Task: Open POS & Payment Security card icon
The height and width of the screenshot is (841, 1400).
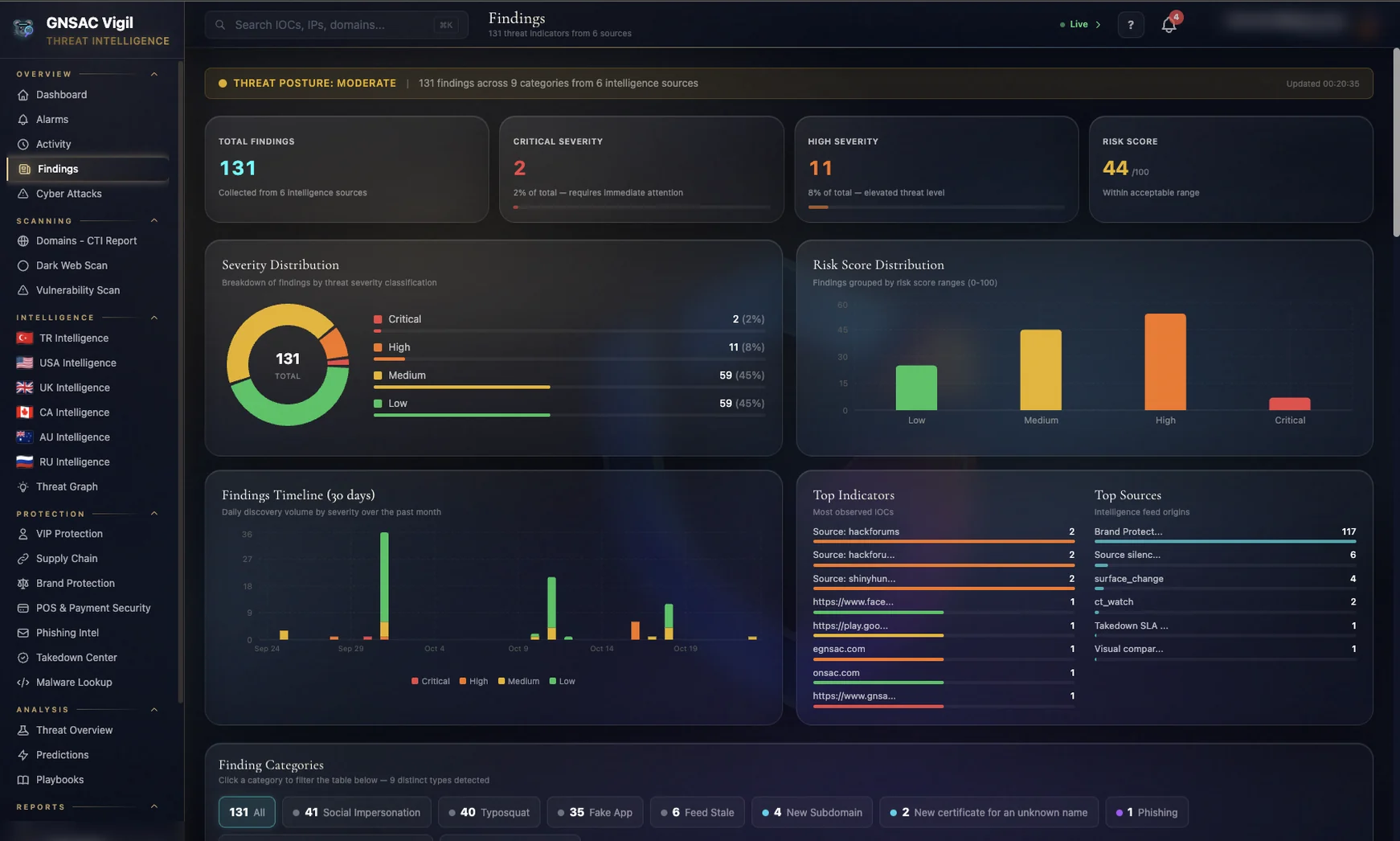Action: 23,609
